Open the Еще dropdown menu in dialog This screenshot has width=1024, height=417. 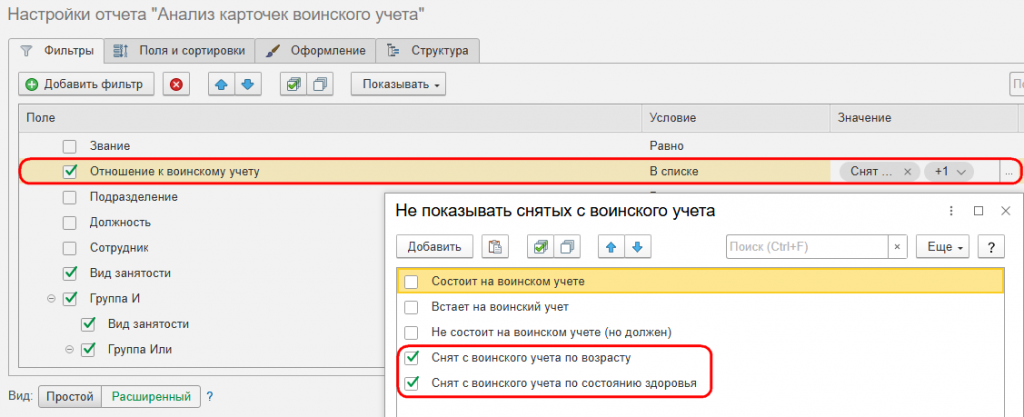click(x=943, y=247)
